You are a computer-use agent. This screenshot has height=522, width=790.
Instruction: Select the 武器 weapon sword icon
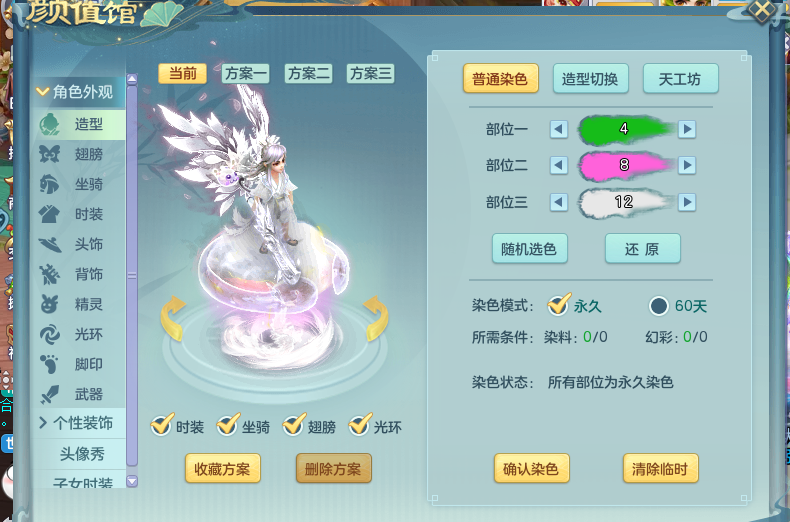click(x=49, y=395)
